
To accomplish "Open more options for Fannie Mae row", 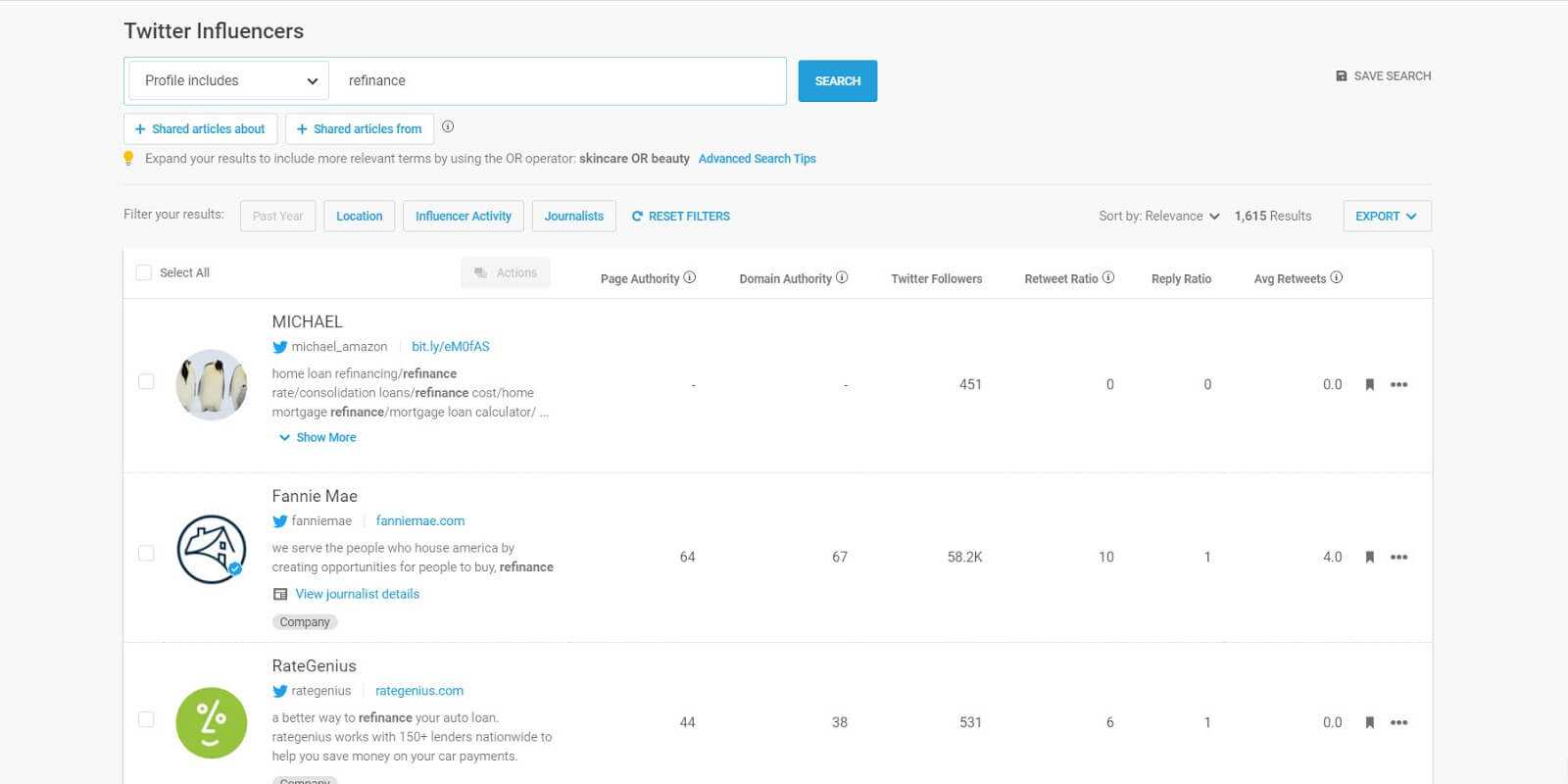I will [x=1399, y=557].
